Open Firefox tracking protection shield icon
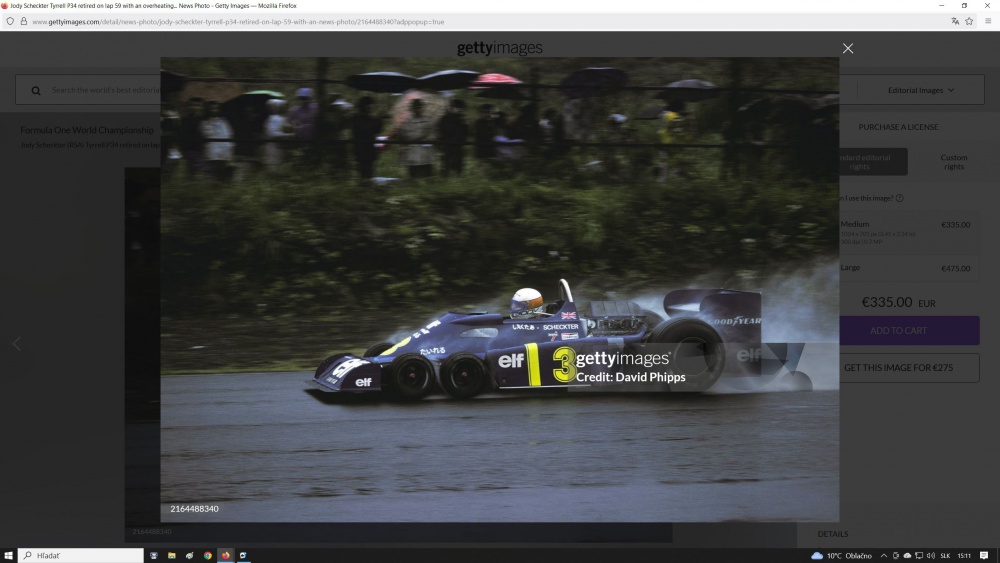 click(x=10, y=21)
